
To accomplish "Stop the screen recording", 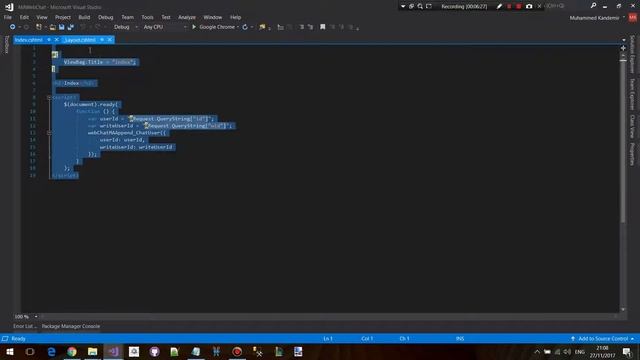I will click(x=519, y=6).
